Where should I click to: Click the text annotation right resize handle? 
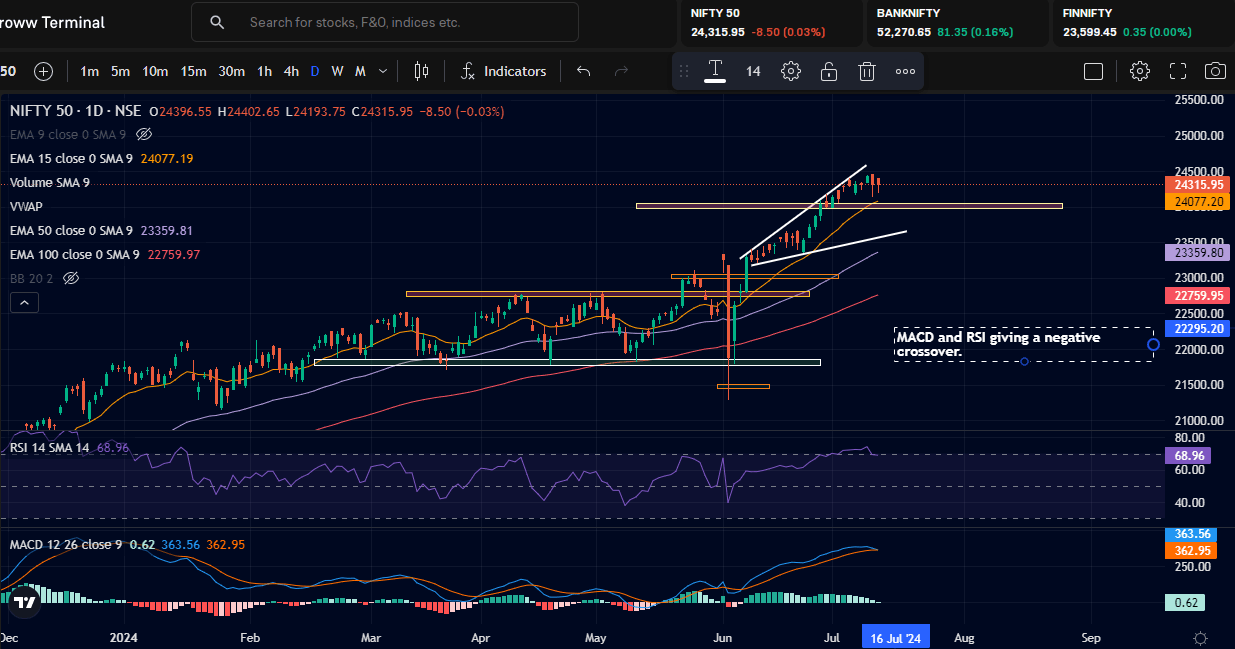pyautogui.click(x=1153, y=344)
